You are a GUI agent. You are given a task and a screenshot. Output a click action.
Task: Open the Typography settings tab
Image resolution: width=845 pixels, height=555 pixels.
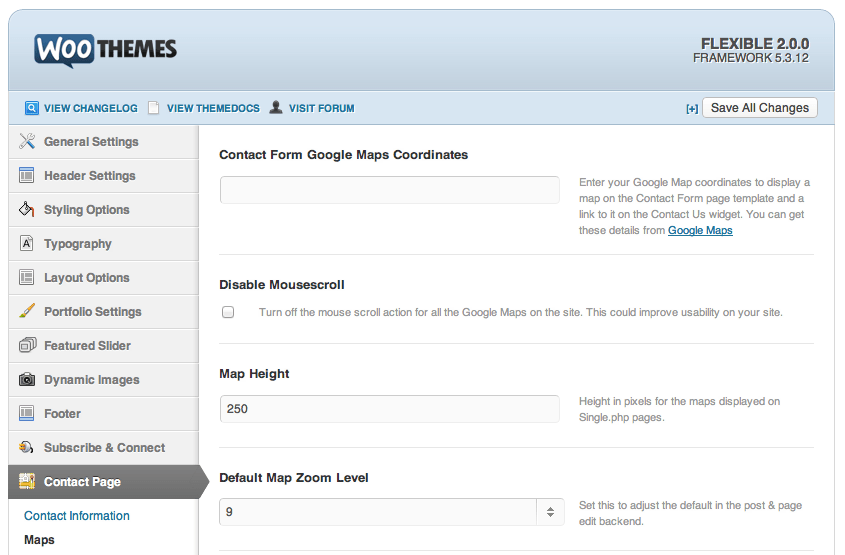pos(78,244)
